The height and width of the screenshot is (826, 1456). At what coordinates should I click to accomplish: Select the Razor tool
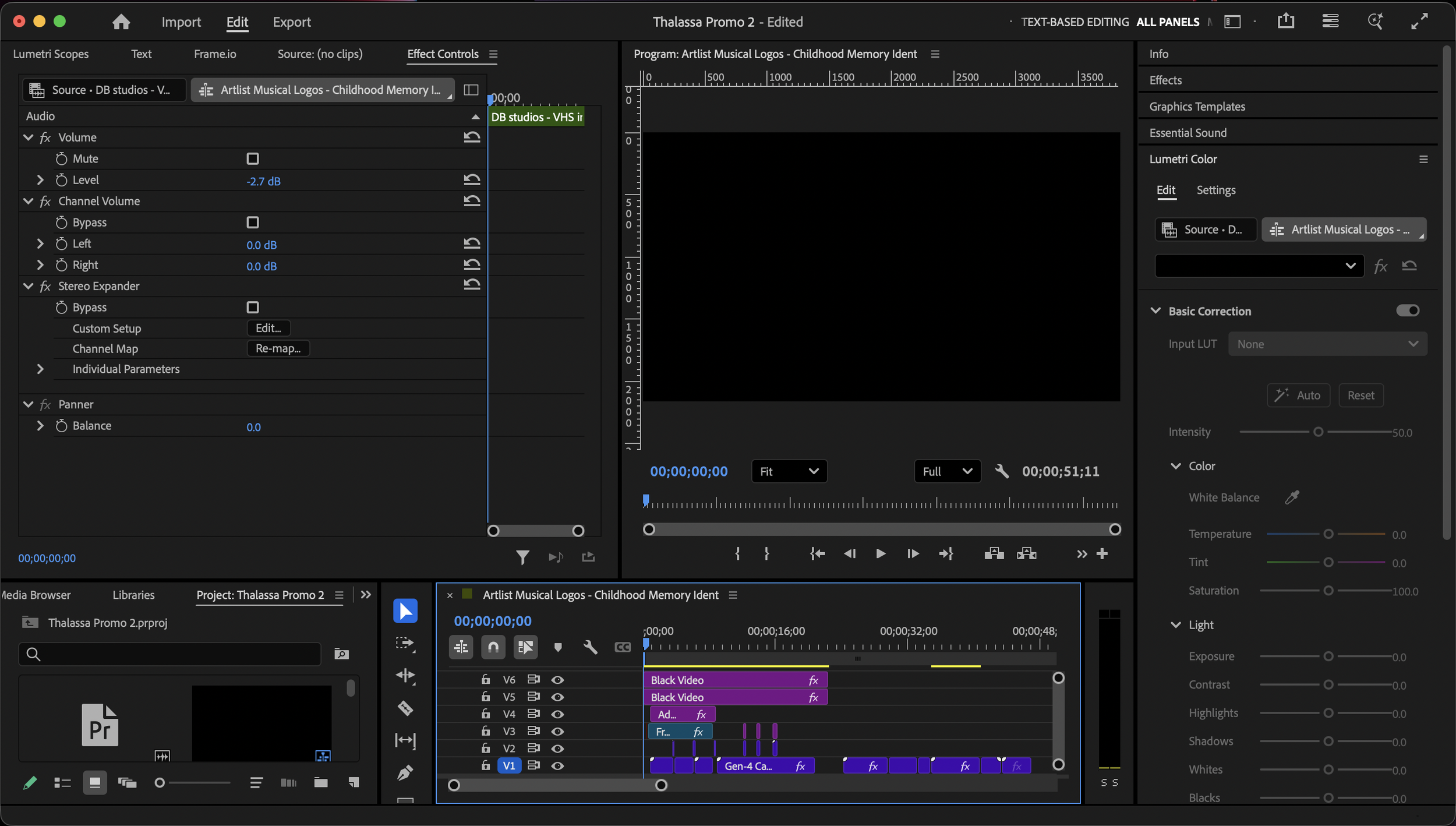coord(405,708)
